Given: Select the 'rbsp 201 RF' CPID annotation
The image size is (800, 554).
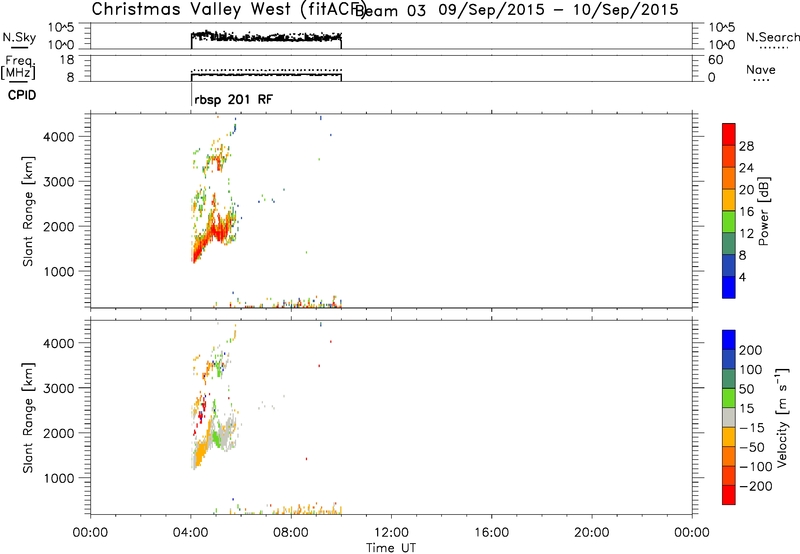Looking at the screenshot, I should point(234,99).
